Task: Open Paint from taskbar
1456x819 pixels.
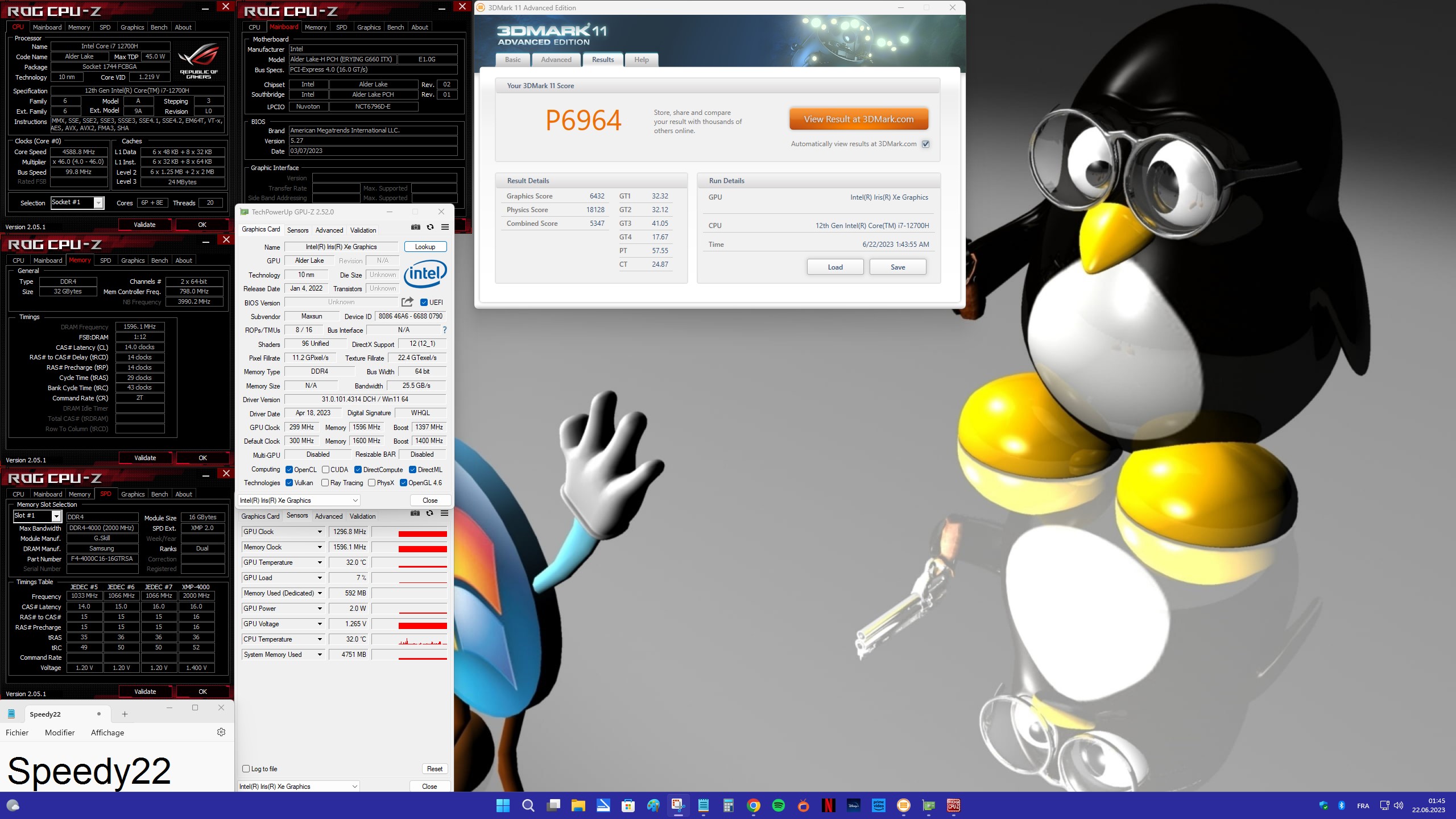Action: coord(653,805)
